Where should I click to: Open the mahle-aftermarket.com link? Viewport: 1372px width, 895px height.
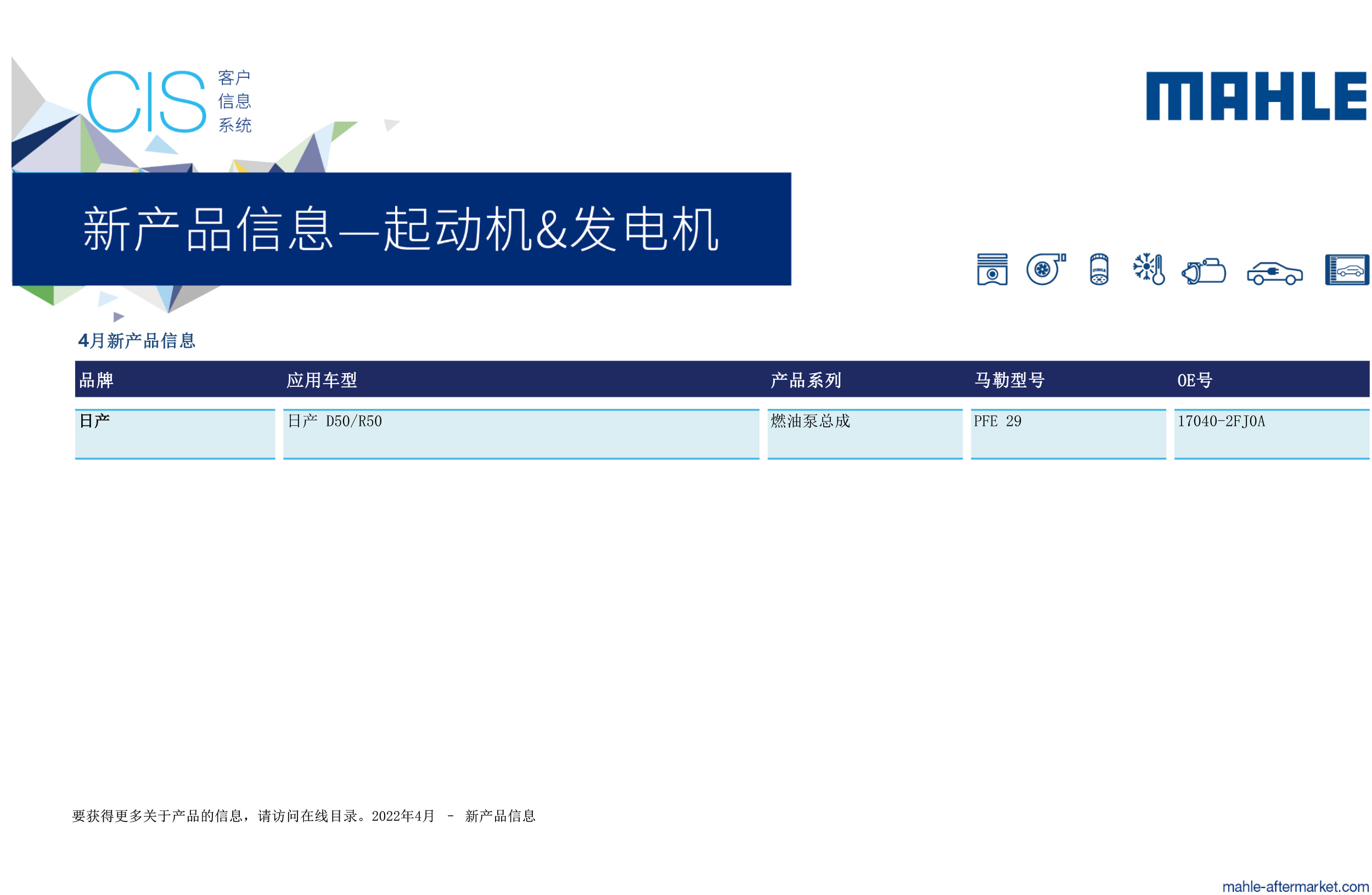[1295, 886]
